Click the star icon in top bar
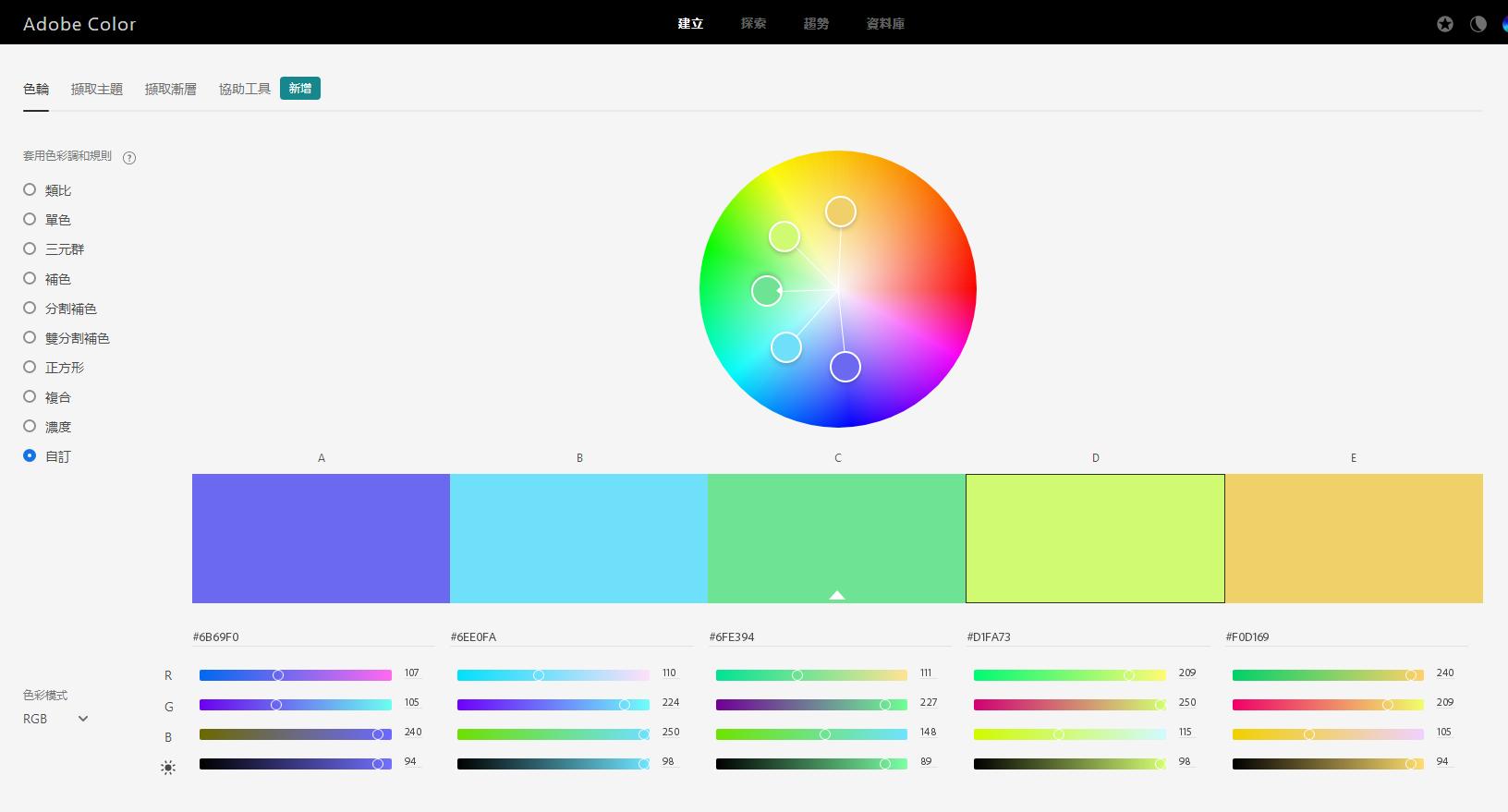This screenshot has width=1508, height=812. [x=1445, y=24]
